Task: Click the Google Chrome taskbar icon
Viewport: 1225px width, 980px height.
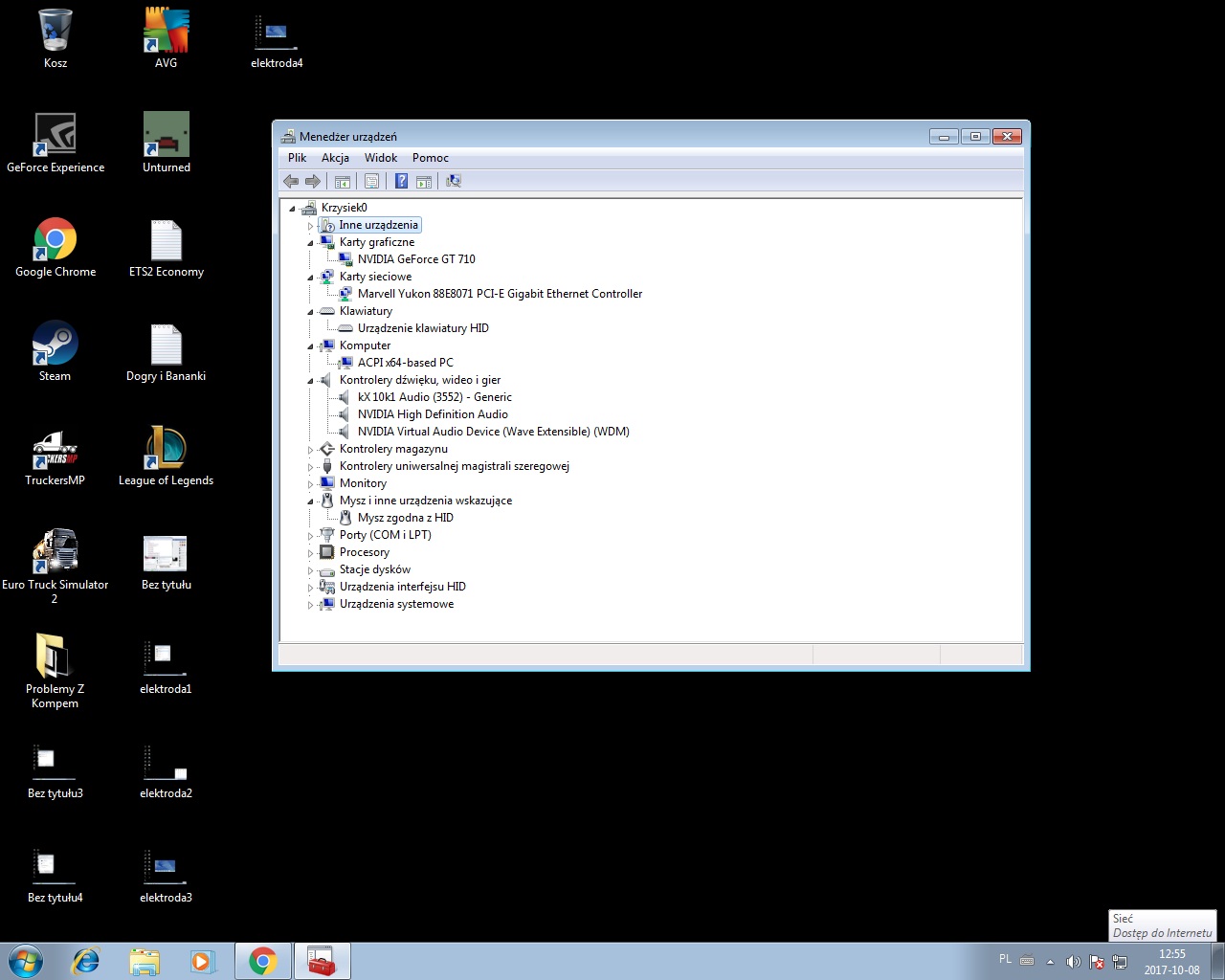Action: point(262,961)
